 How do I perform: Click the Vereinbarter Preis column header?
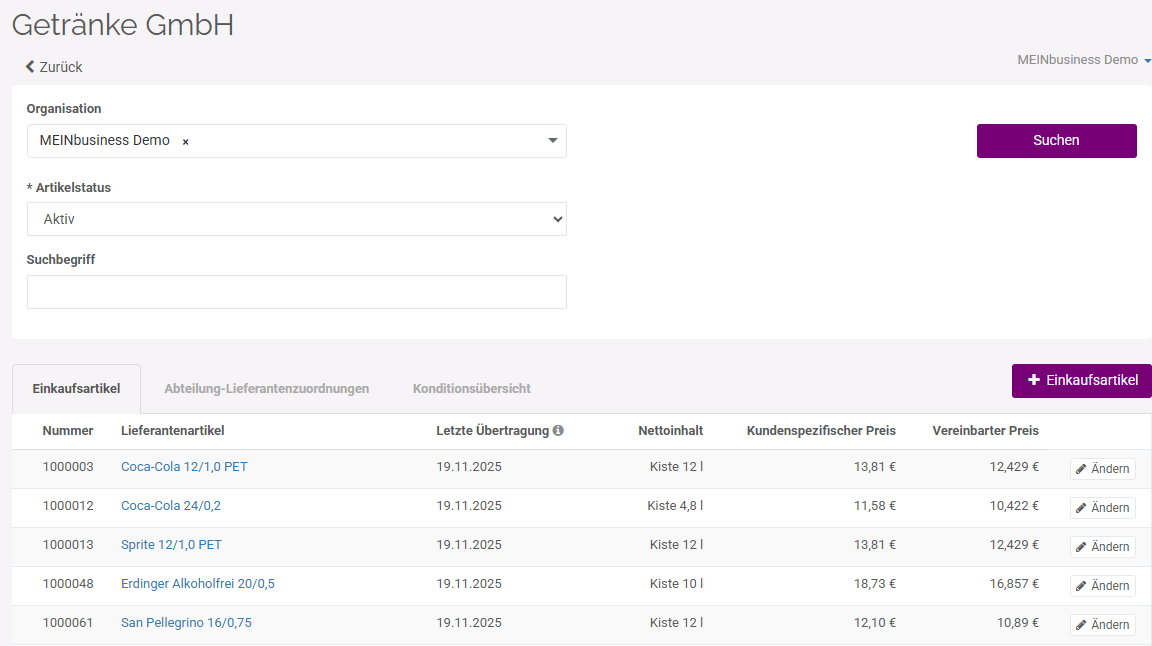pos(986,431)
